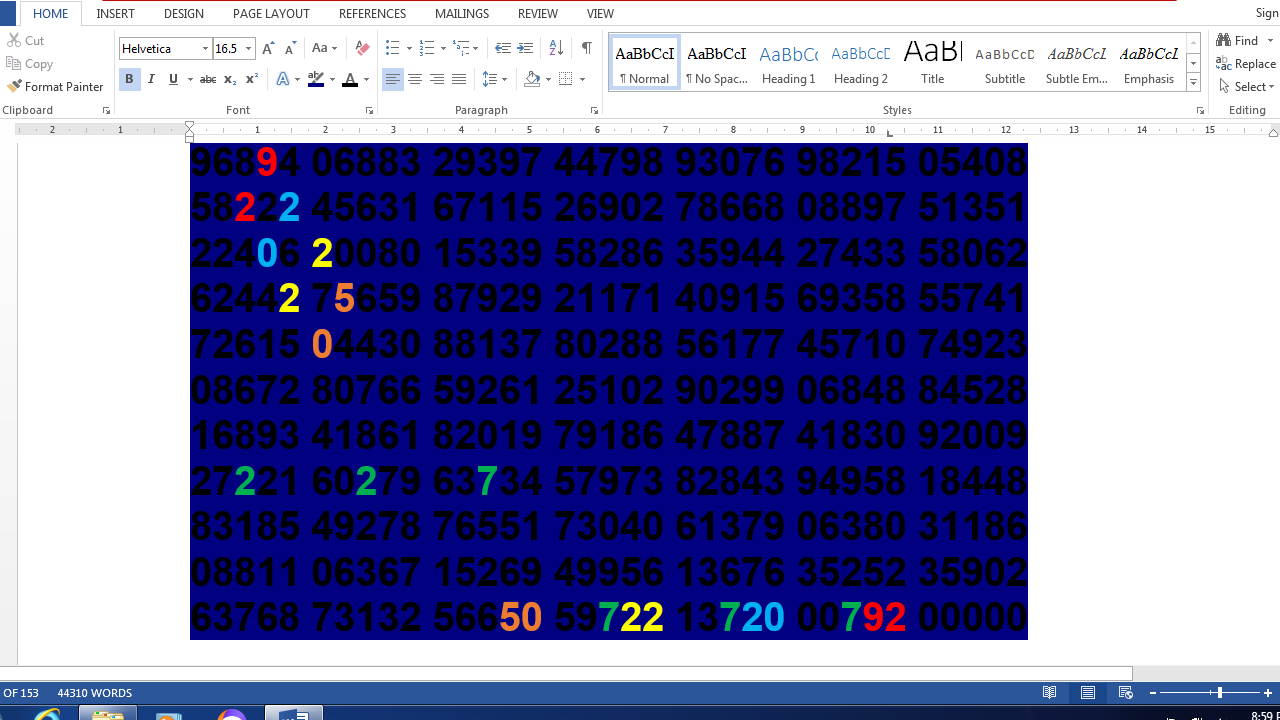The width and height of the screenshot is (1280, 720).
Task: Apply the Heading 1 style
Action: tap(788, 64)
